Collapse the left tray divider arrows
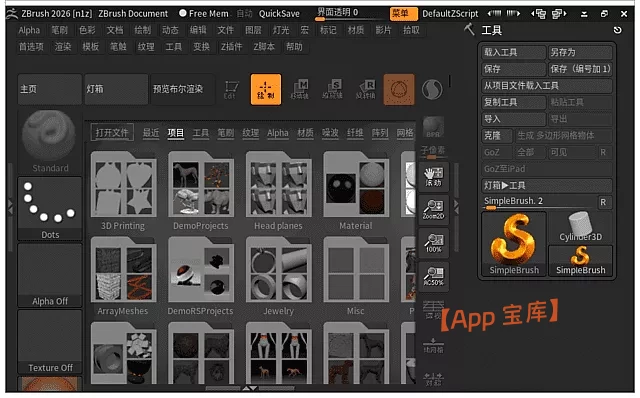Screen dimensions: 640x398 click(x=10, y=207)
